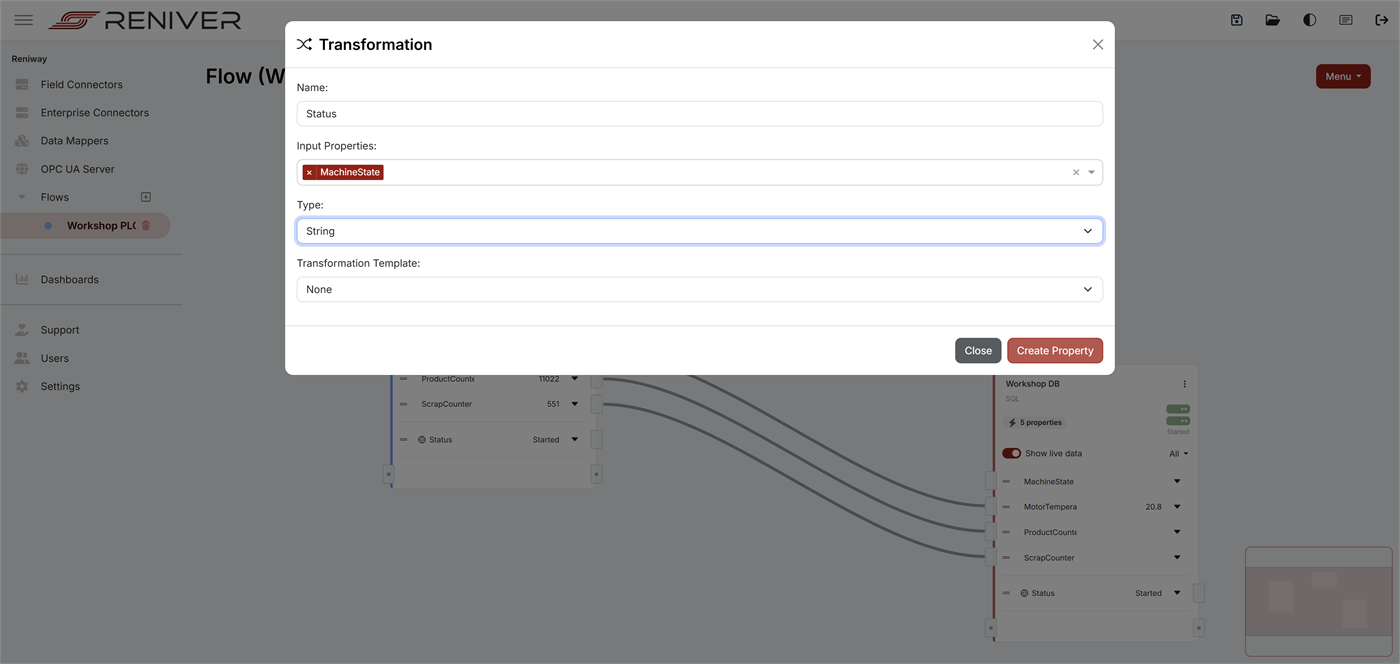Toggle the green Started switch on Workshop DB
This screenshot has height=664, width=1400.
tap(1177, 420)
